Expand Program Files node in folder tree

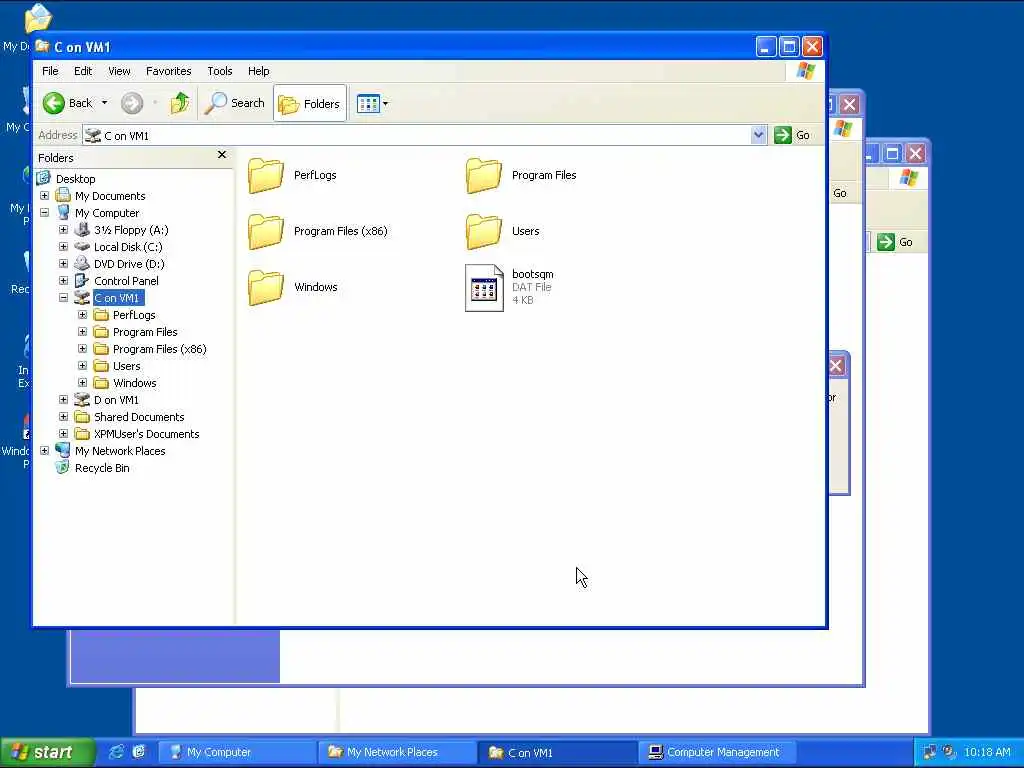[82, 332]
